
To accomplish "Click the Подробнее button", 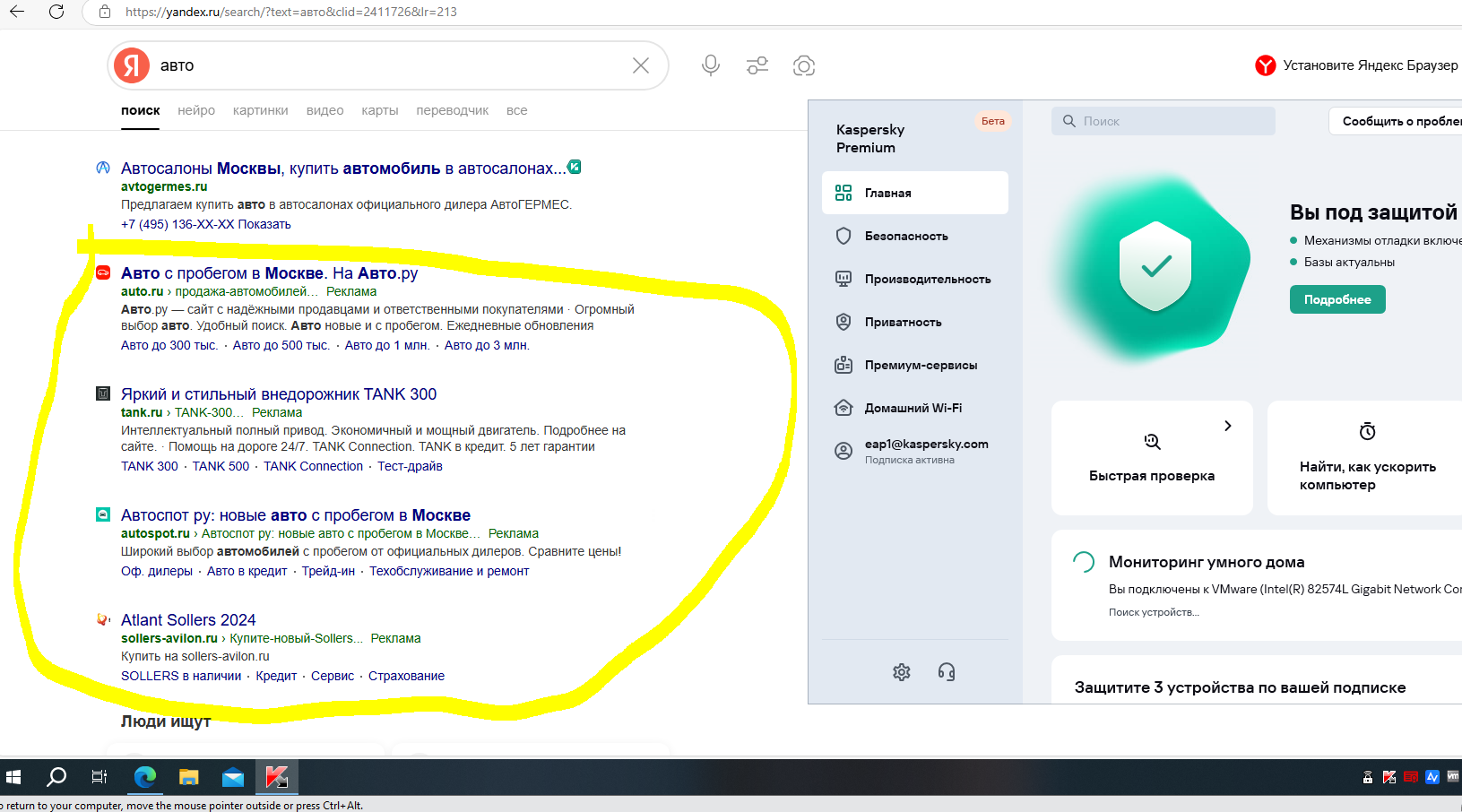I will pos(1337,299).
